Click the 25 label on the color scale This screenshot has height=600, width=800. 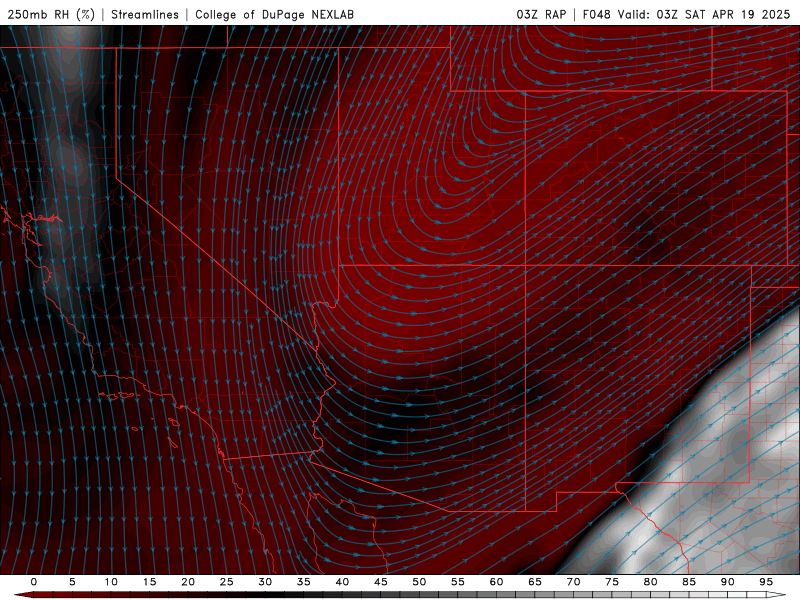pyautogui.click(x=226, y=582)
